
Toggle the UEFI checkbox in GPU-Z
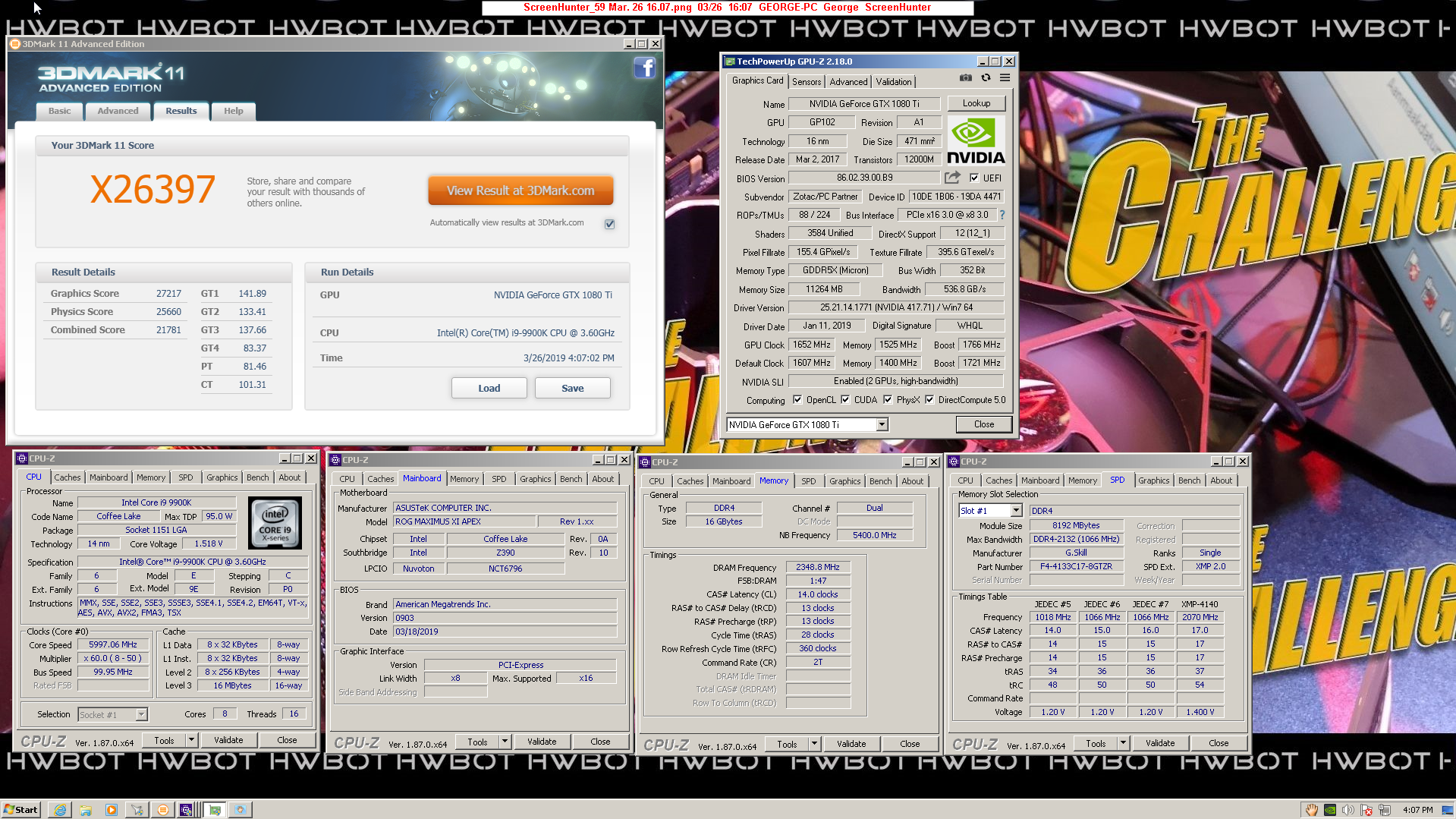[x=974, y=178]
